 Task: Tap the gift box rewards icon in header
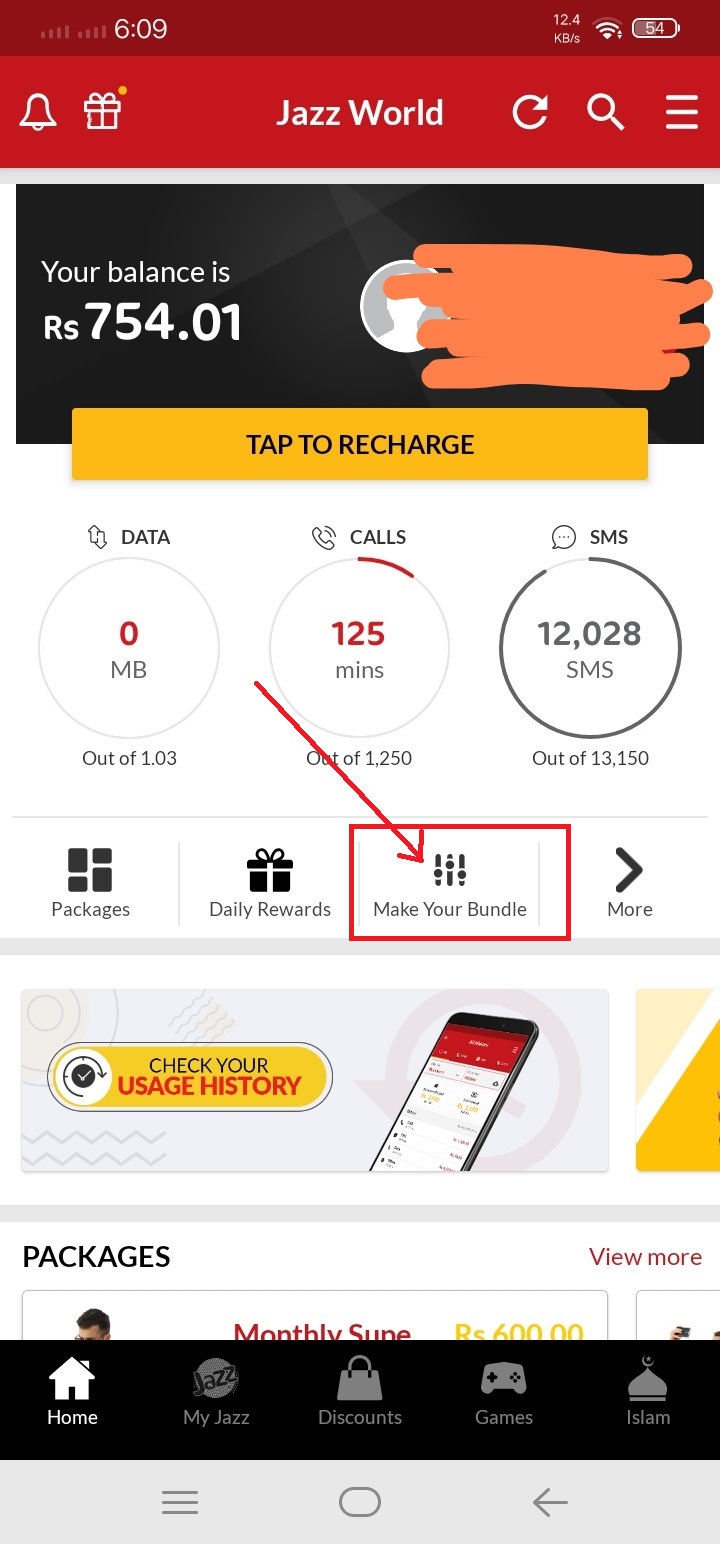103,110
